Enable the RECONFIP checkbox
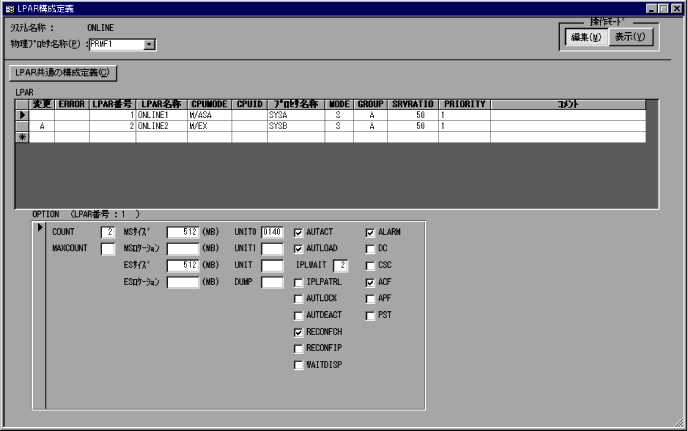 click(298, 348)
